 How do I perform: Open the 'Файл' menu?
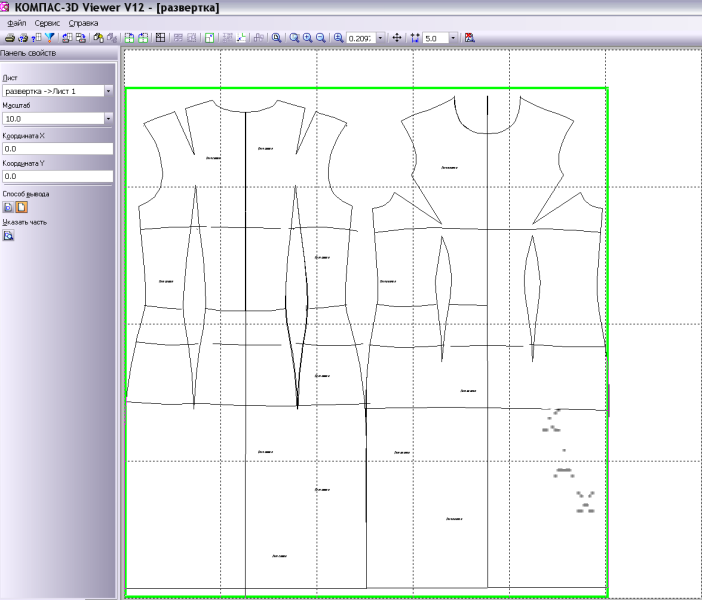click(x=16, y=22)
